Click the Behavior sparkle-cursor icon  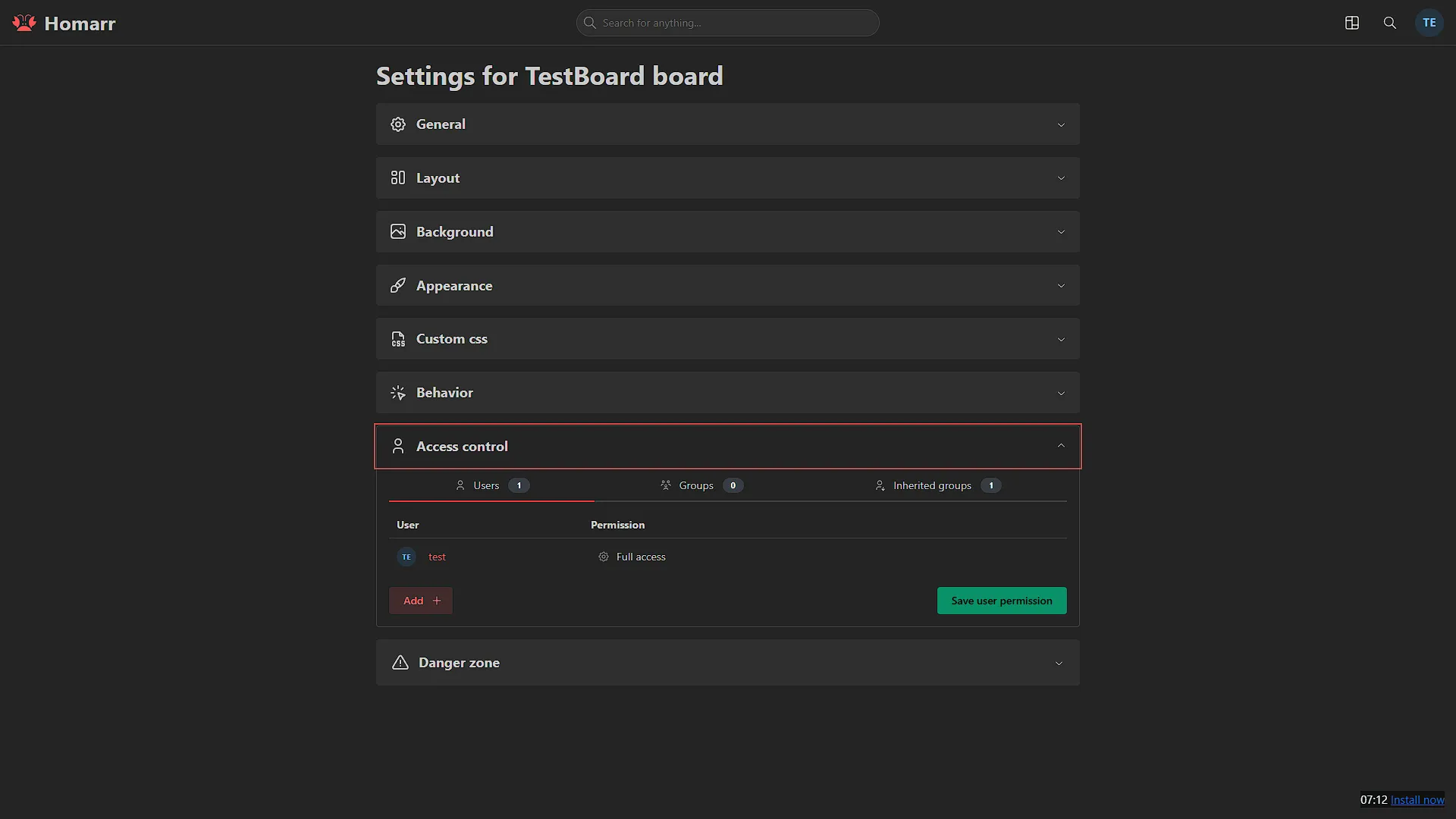pyautogui.click(x=398, y=393)
